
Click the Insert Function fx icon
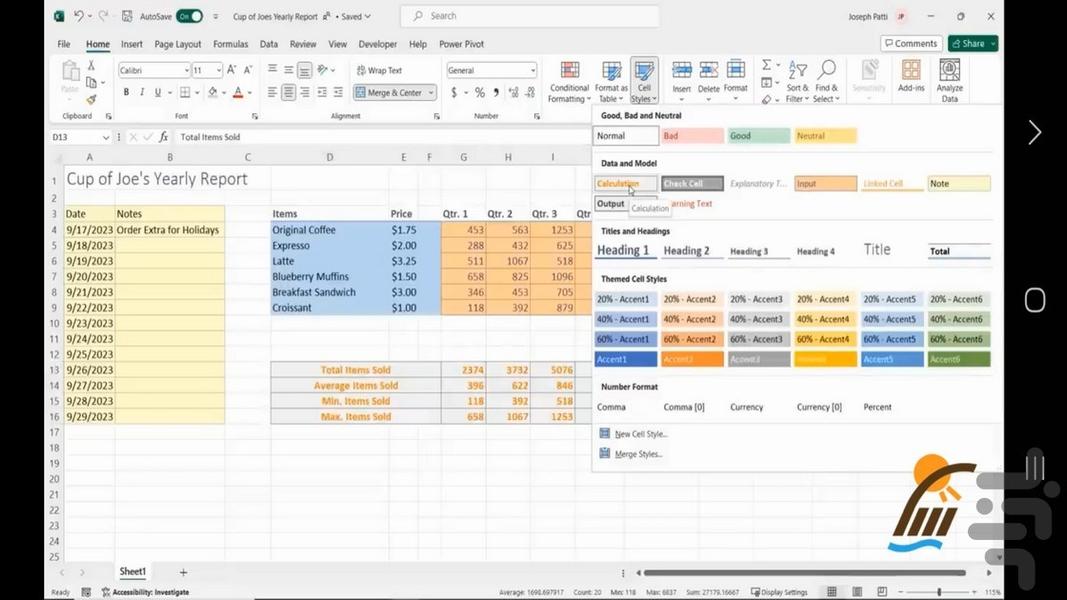[163, 137]
